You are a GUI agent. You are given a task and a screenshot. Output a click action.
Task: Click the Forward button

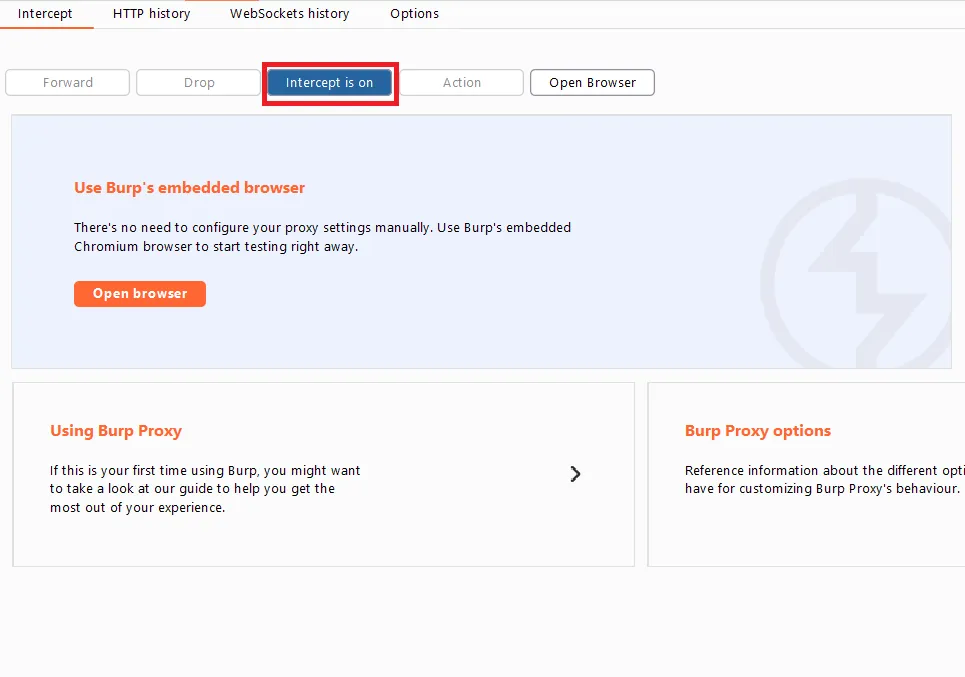[x=68, y=82]
